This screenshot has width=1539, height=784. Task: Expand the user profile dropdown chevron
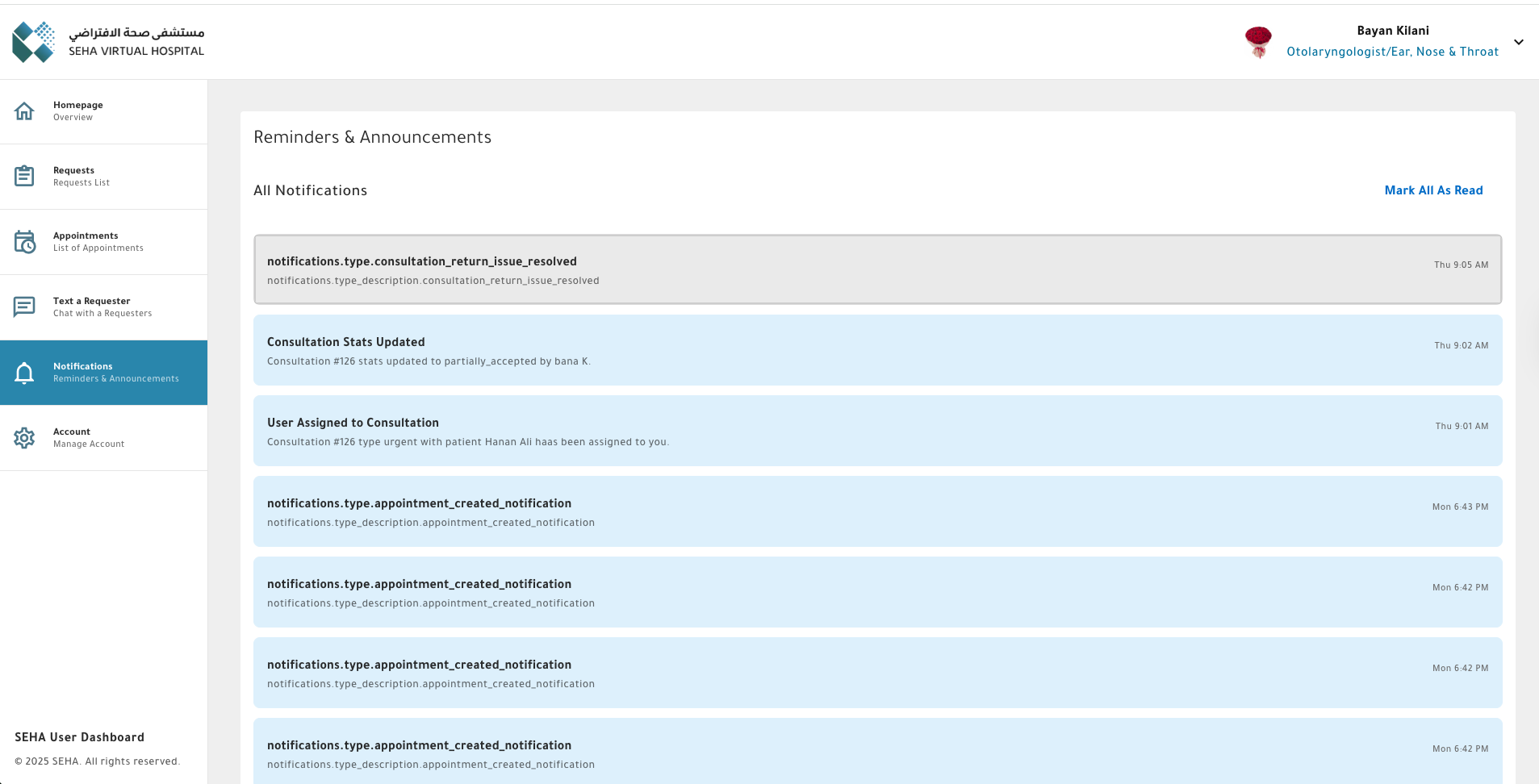[x=1518, y=42]
